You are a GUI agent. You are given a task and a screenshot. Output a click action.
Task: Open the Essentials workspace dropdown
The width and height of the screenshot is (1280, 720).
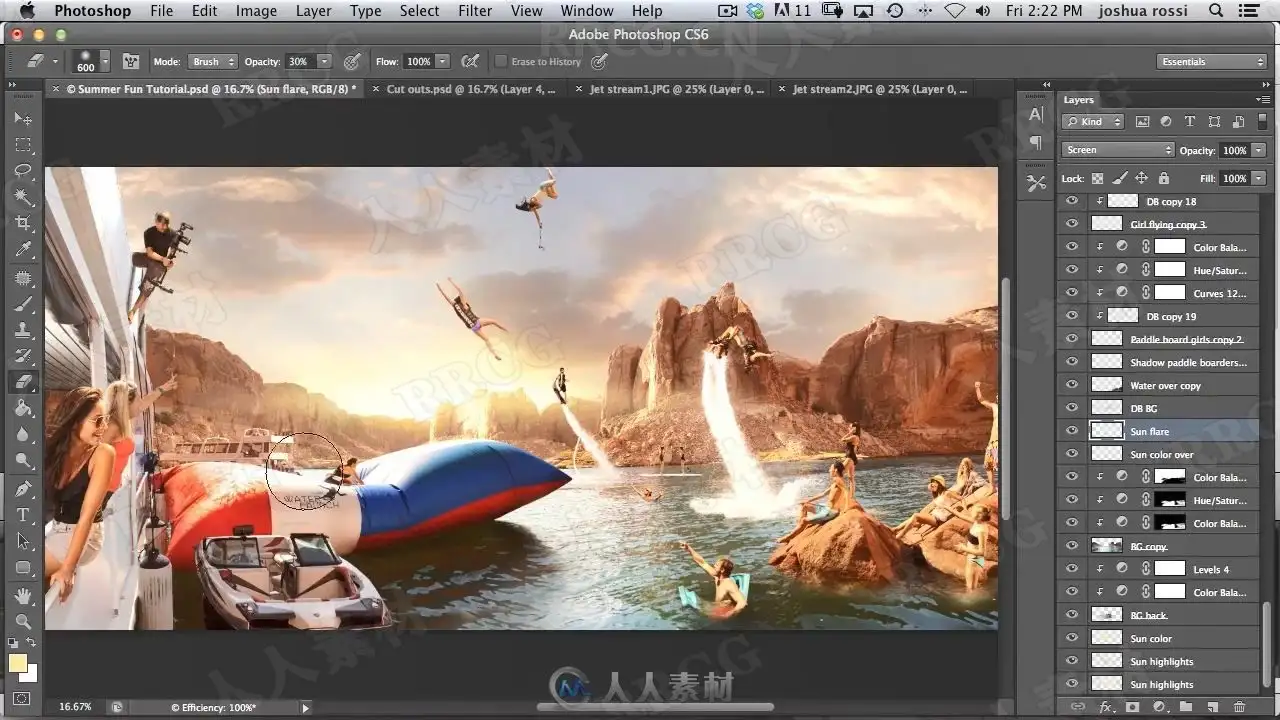tap(1213, 62)
